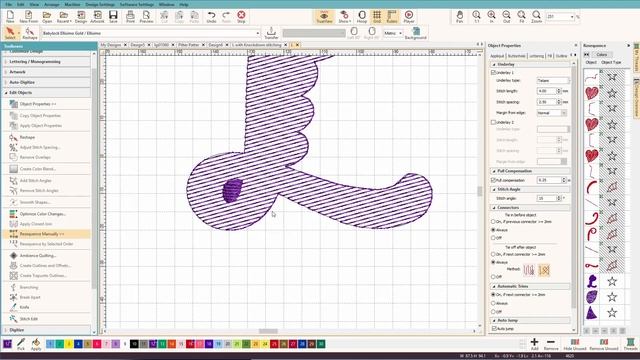This screenshot has height=360, width=640.
Task: Toggle the Rulers icon
Action: 392,17
